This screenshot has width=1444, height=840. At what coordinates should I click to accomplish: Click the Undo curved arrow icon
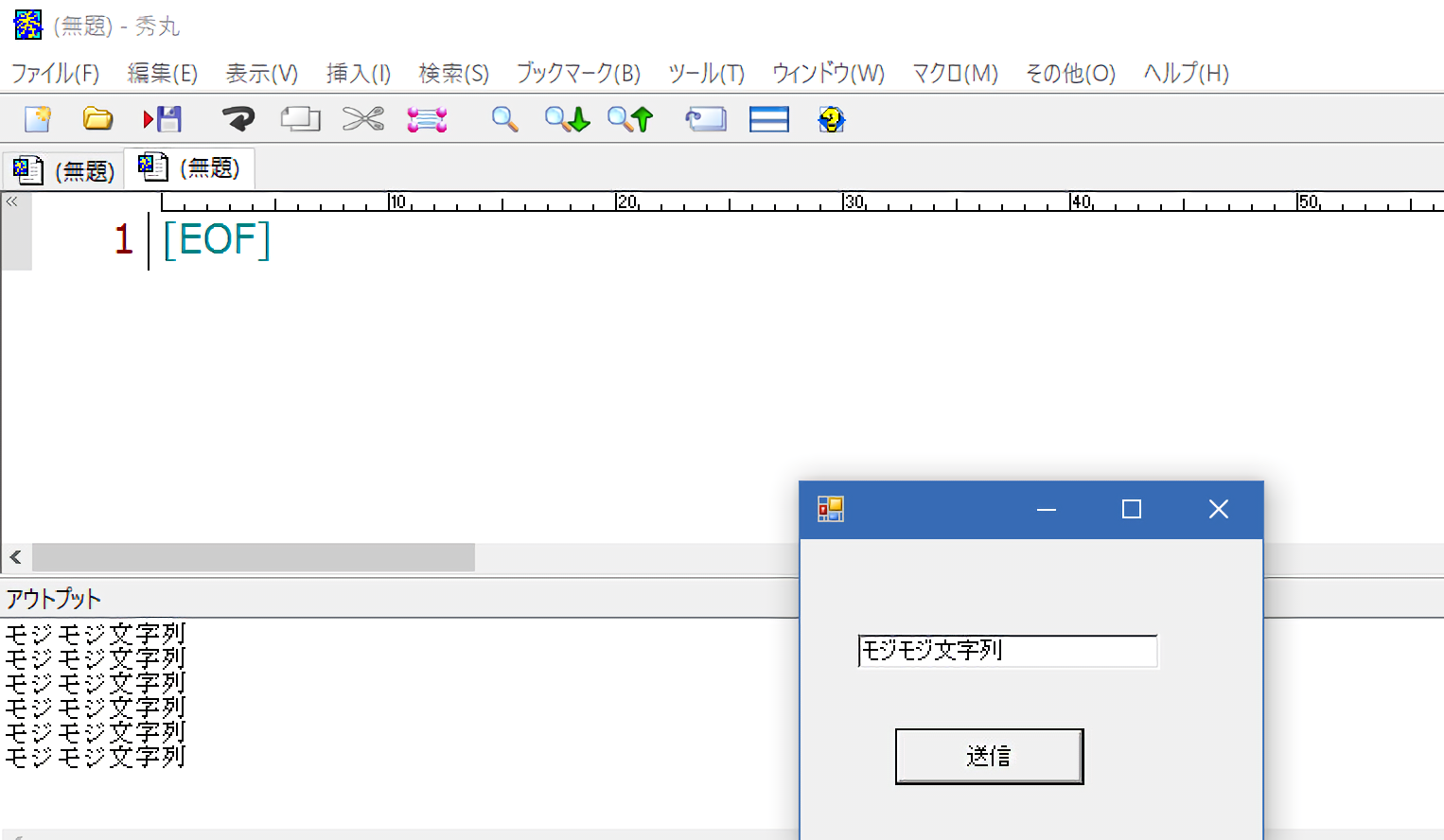point(238,119)
